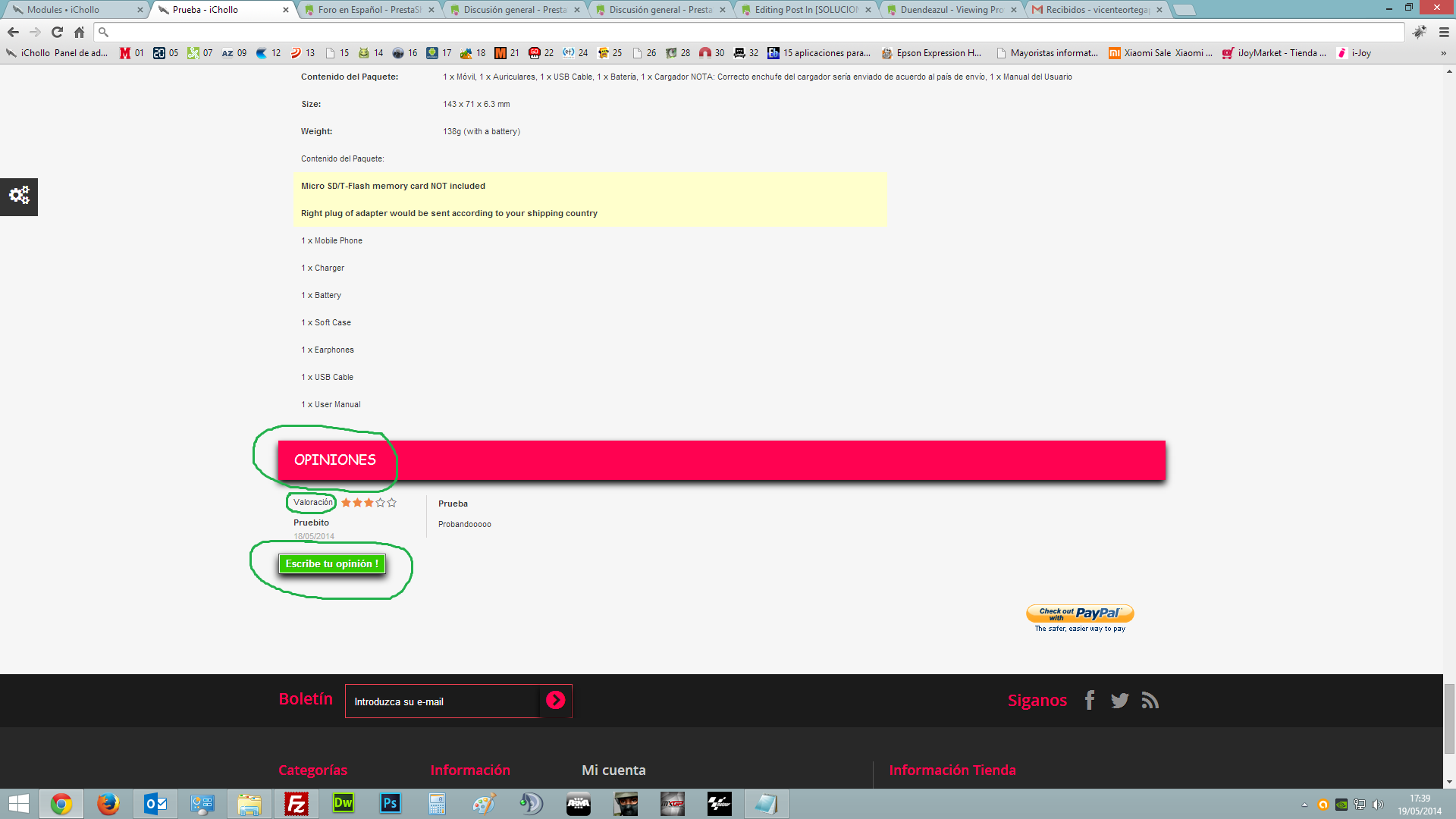The image size is (1456, 819).
Task: Click the browser home icon
Action: click(79, 32)
